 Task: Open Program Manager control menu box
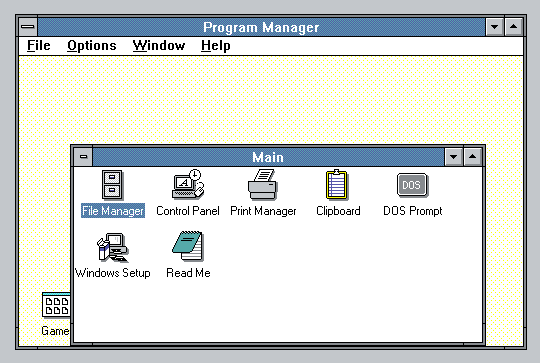[x=28, y=27]
